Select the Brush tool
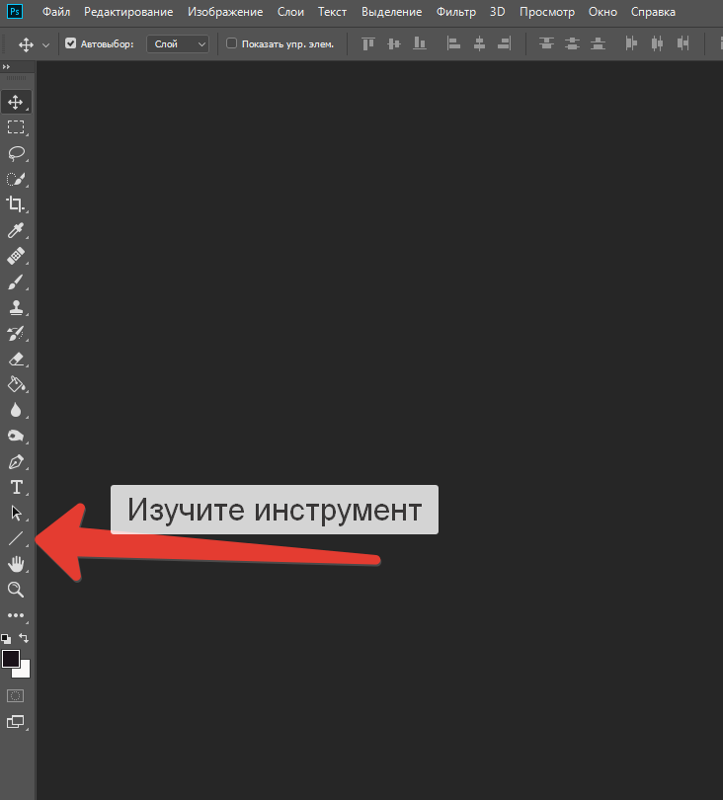The height and width of the screenshot is (800, 723). coord(16,282)
